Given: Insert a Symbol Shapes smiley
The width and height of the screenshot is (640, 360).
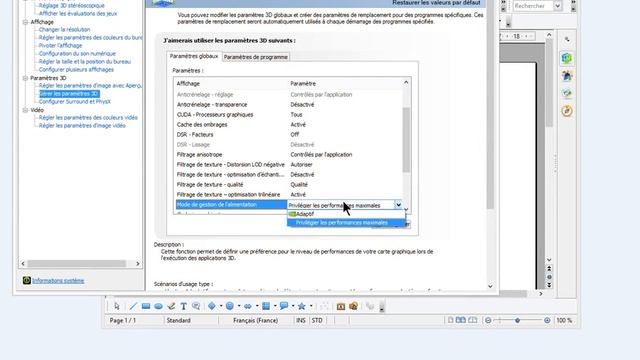Looking at the screenshot, I should pos(230,306).
